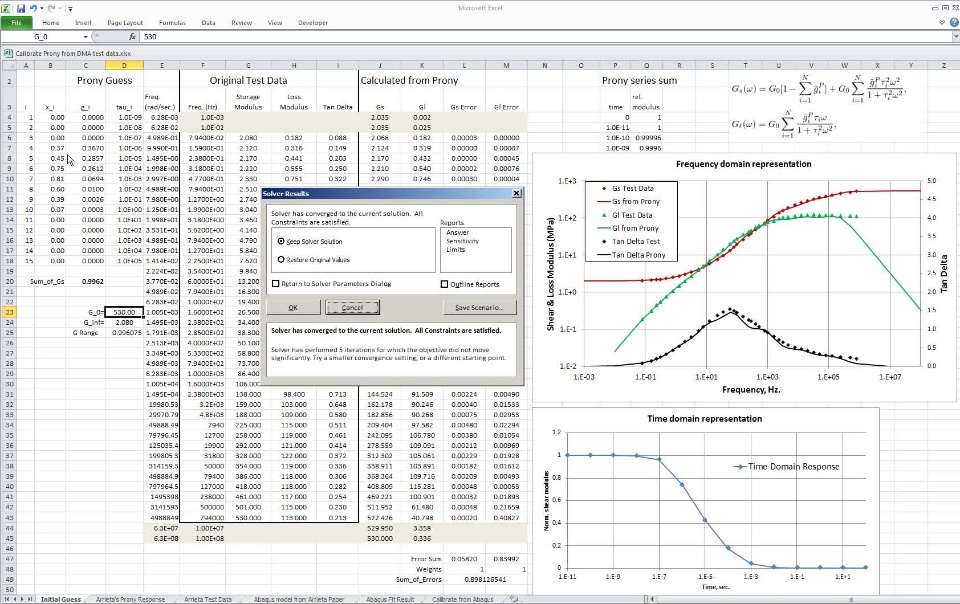Click the Redo arrow icon

click(x=52, y=7)
